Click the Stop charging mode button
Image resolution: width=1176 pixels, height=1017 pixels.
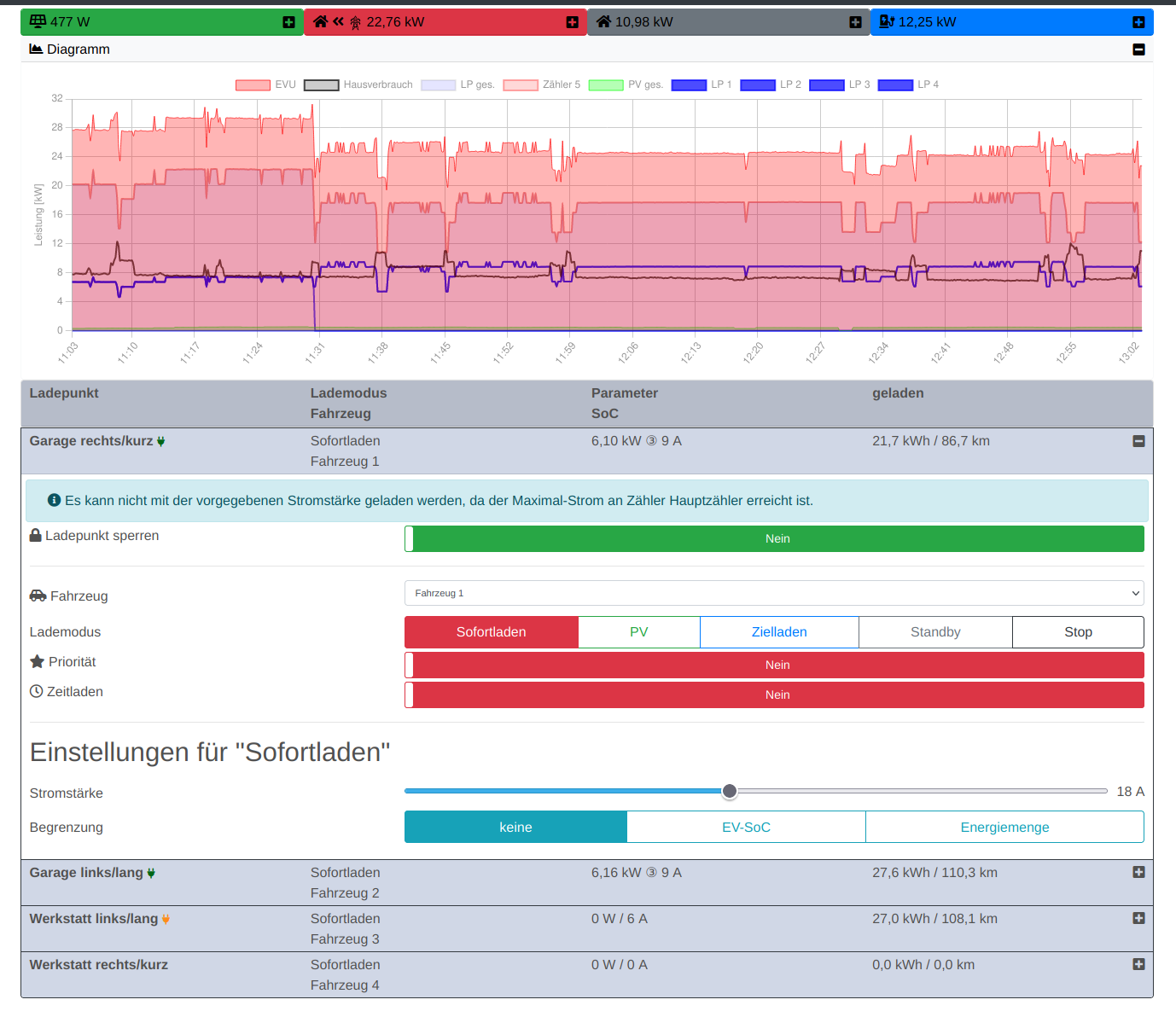(x=1078, y=632)
